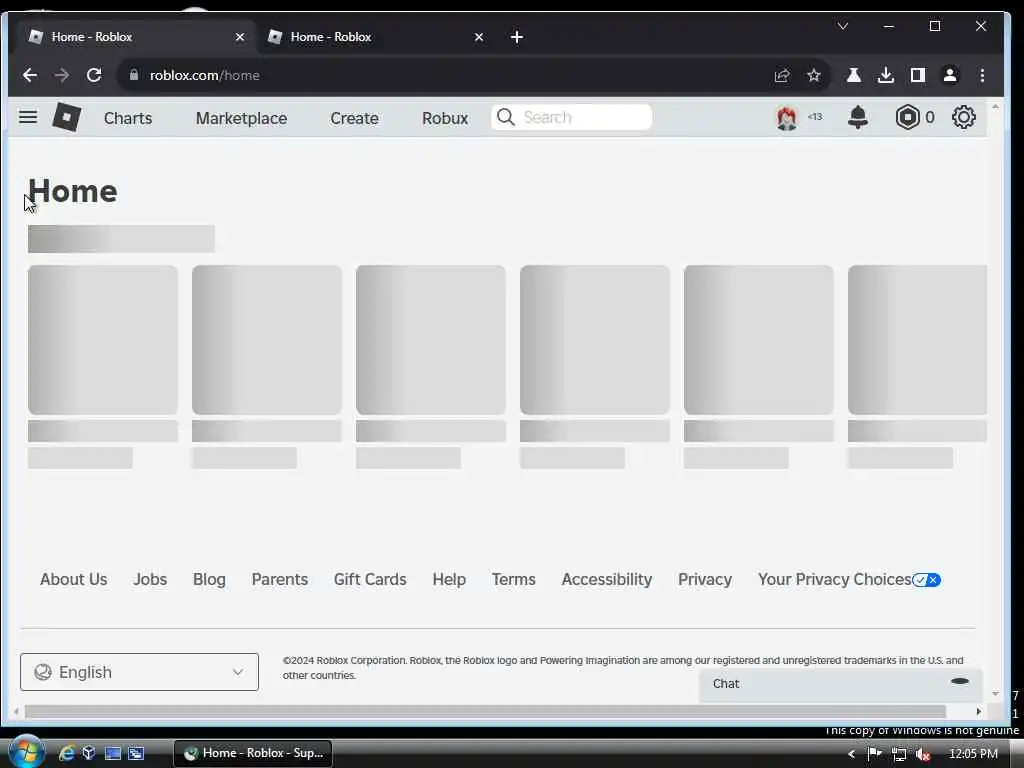Open the Create menu item

(x=355, y=118)
